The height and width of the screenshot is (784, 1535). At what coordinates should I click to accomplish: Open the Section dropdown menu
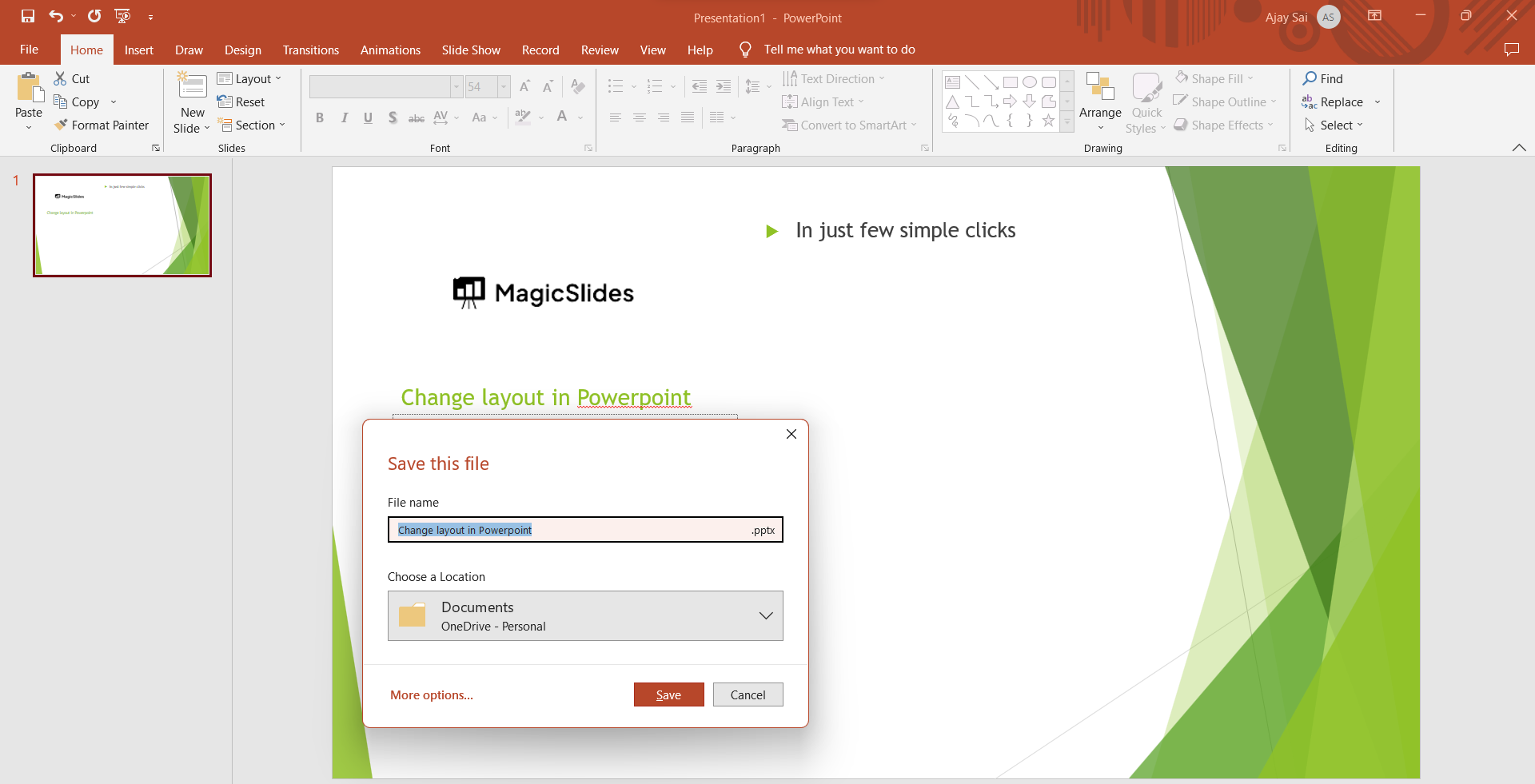click(252, 125)
